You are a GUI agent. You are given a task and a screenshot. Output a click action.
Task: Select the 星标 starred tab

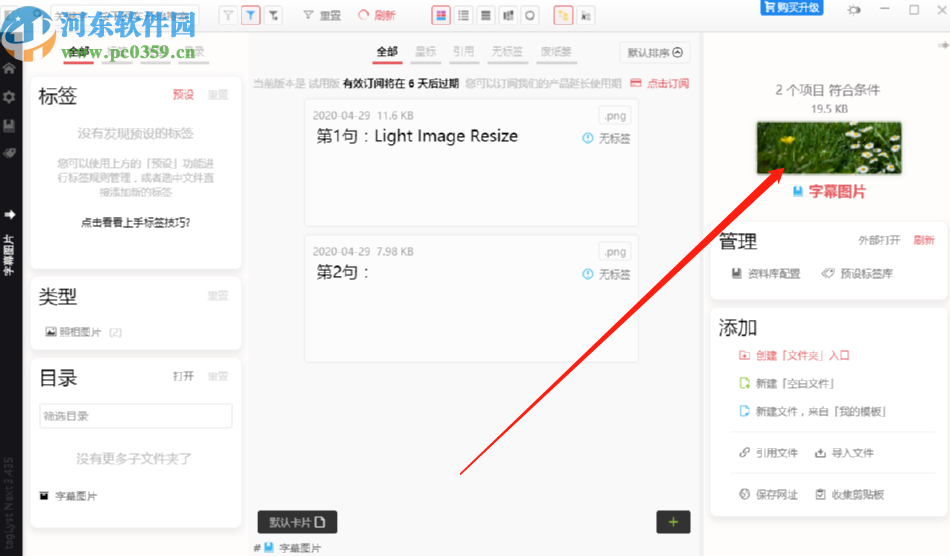pos(425,51)
